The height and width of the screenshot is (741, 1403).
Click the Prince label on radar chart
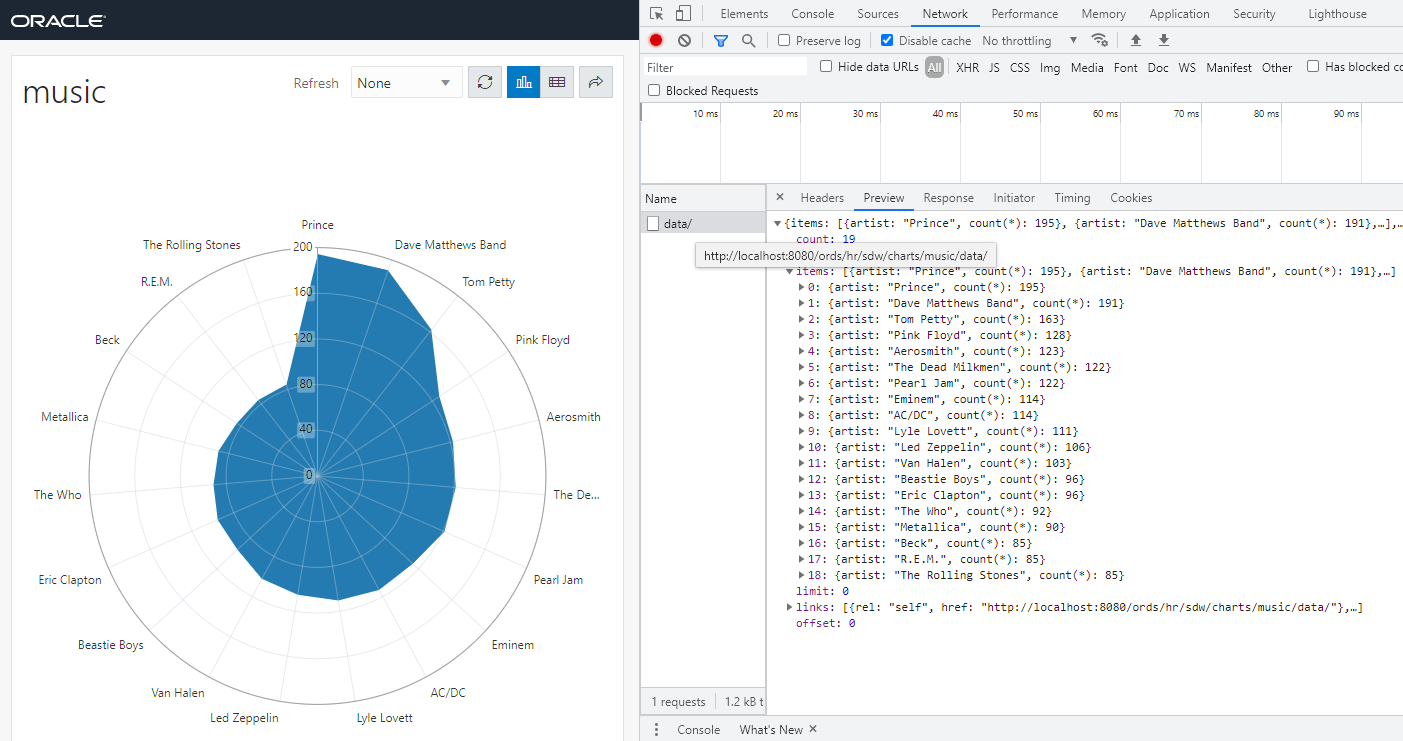318,225
